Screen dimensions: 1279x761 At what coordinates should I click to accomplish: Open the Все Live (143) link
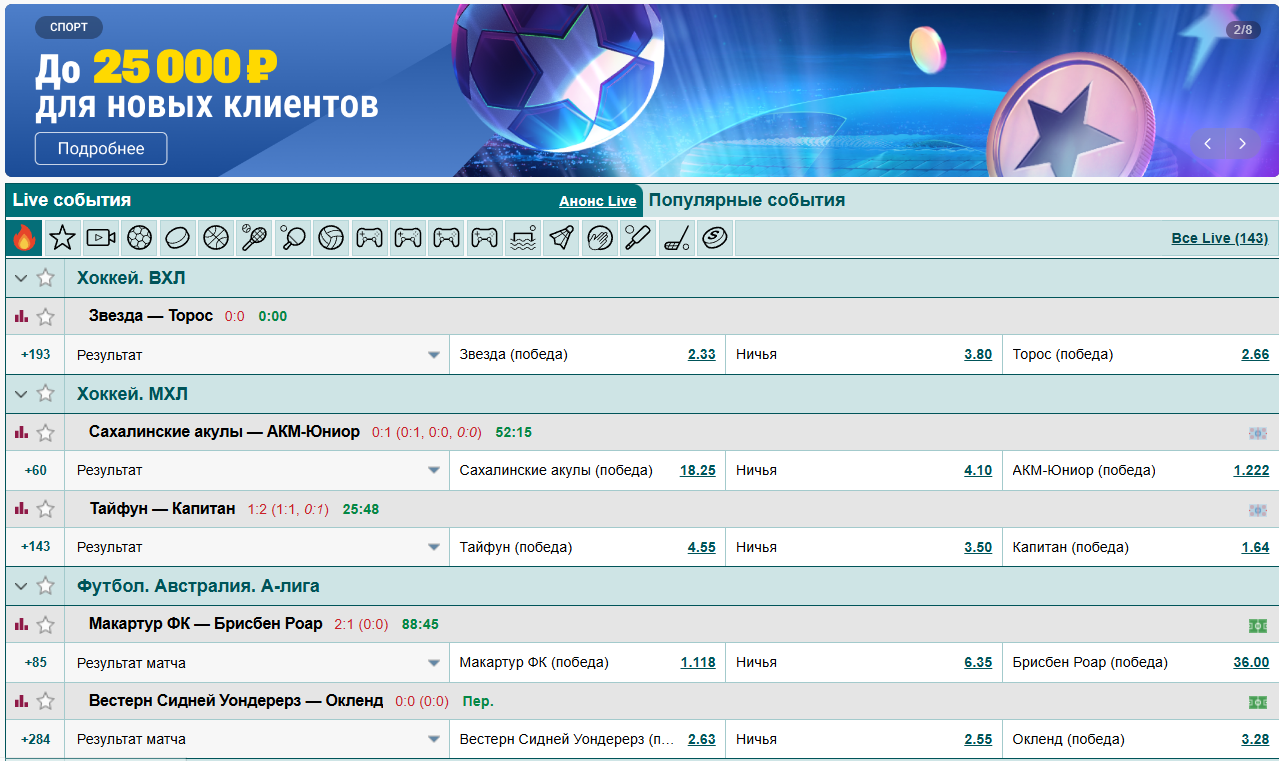(x=1219, y=238)
